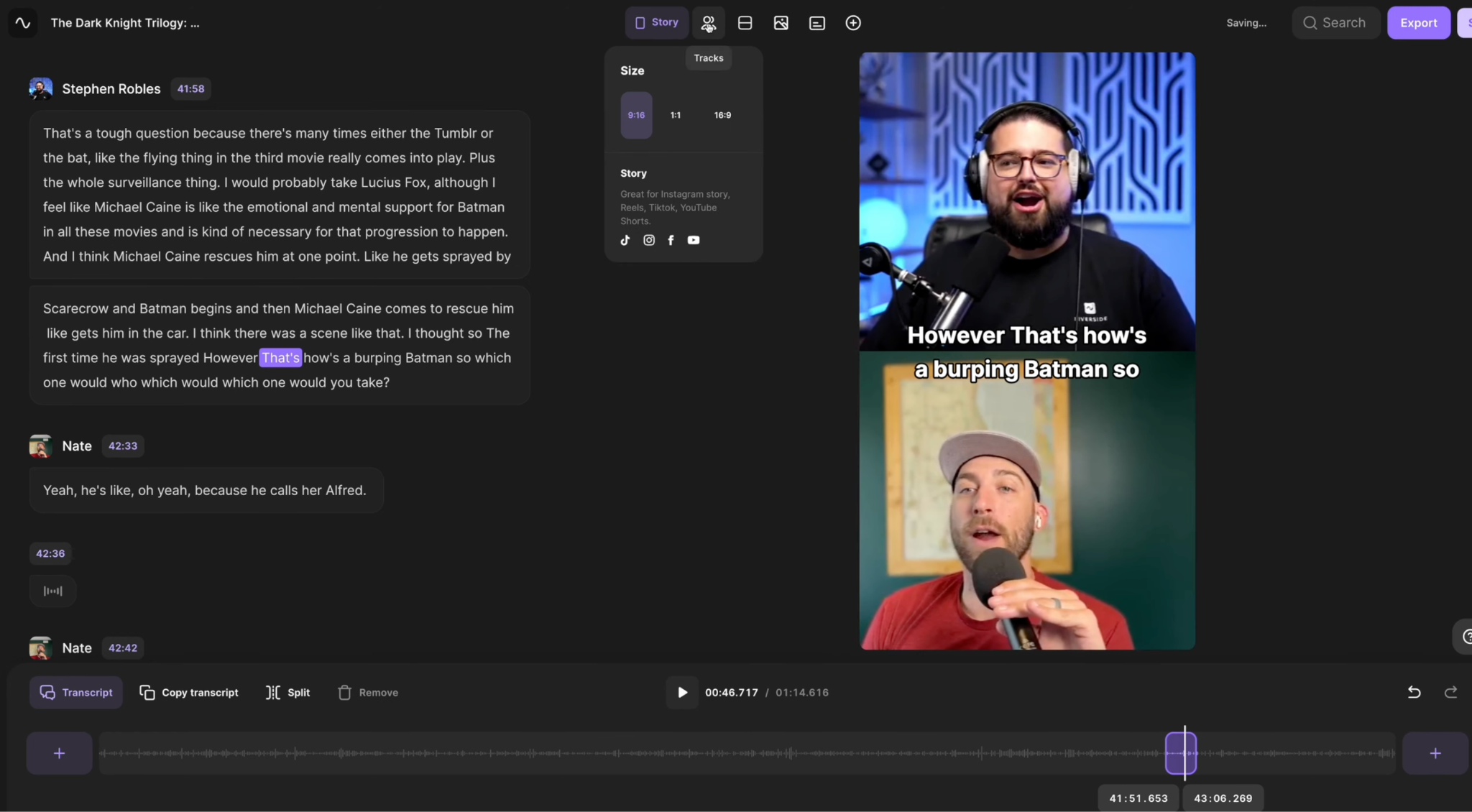Toggle the Transcript view button
This screenshot has width=1472, height=812.
point(76,693)
